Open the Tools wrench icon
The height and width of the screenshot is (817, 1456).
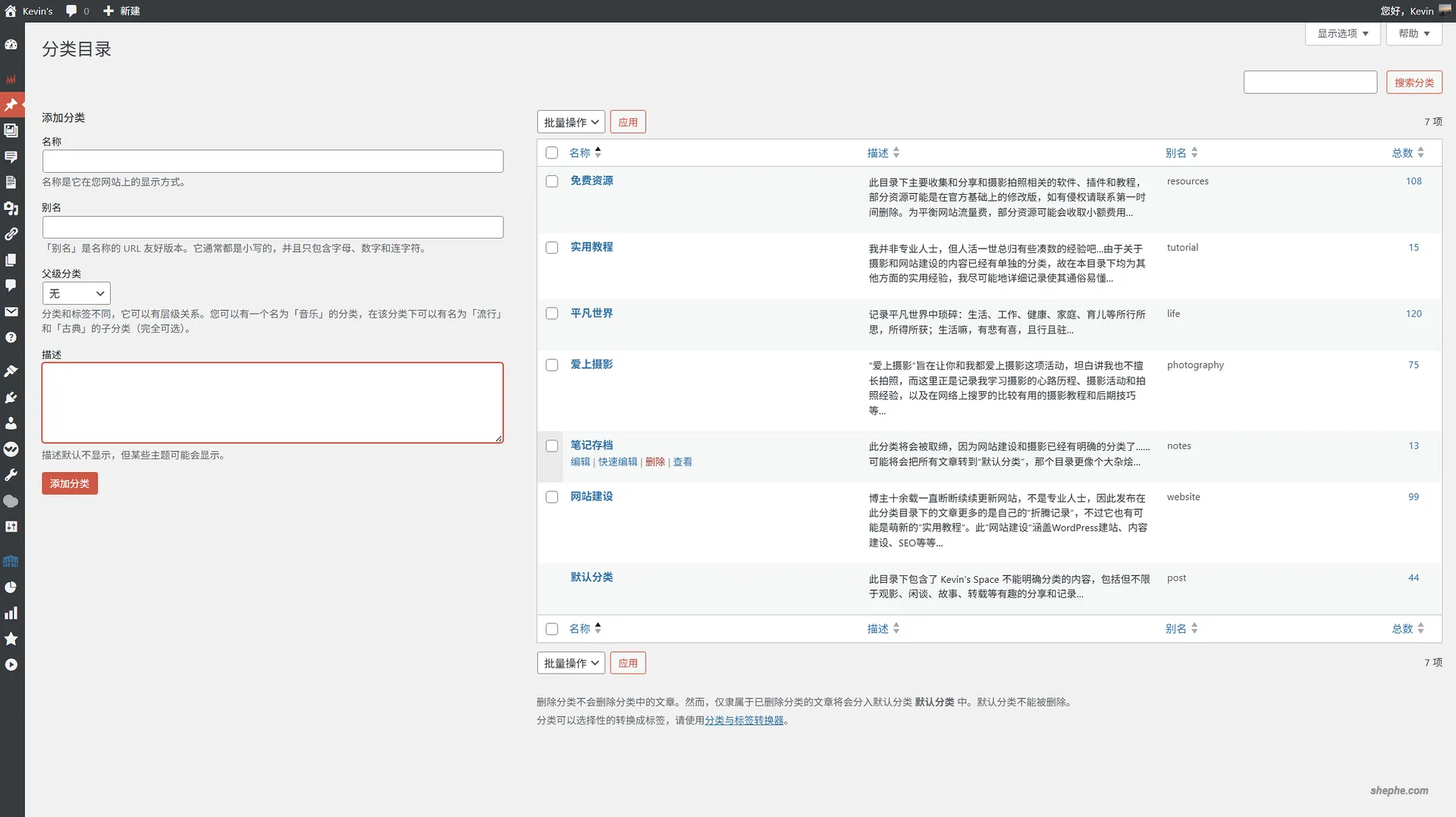pos(11,474)
